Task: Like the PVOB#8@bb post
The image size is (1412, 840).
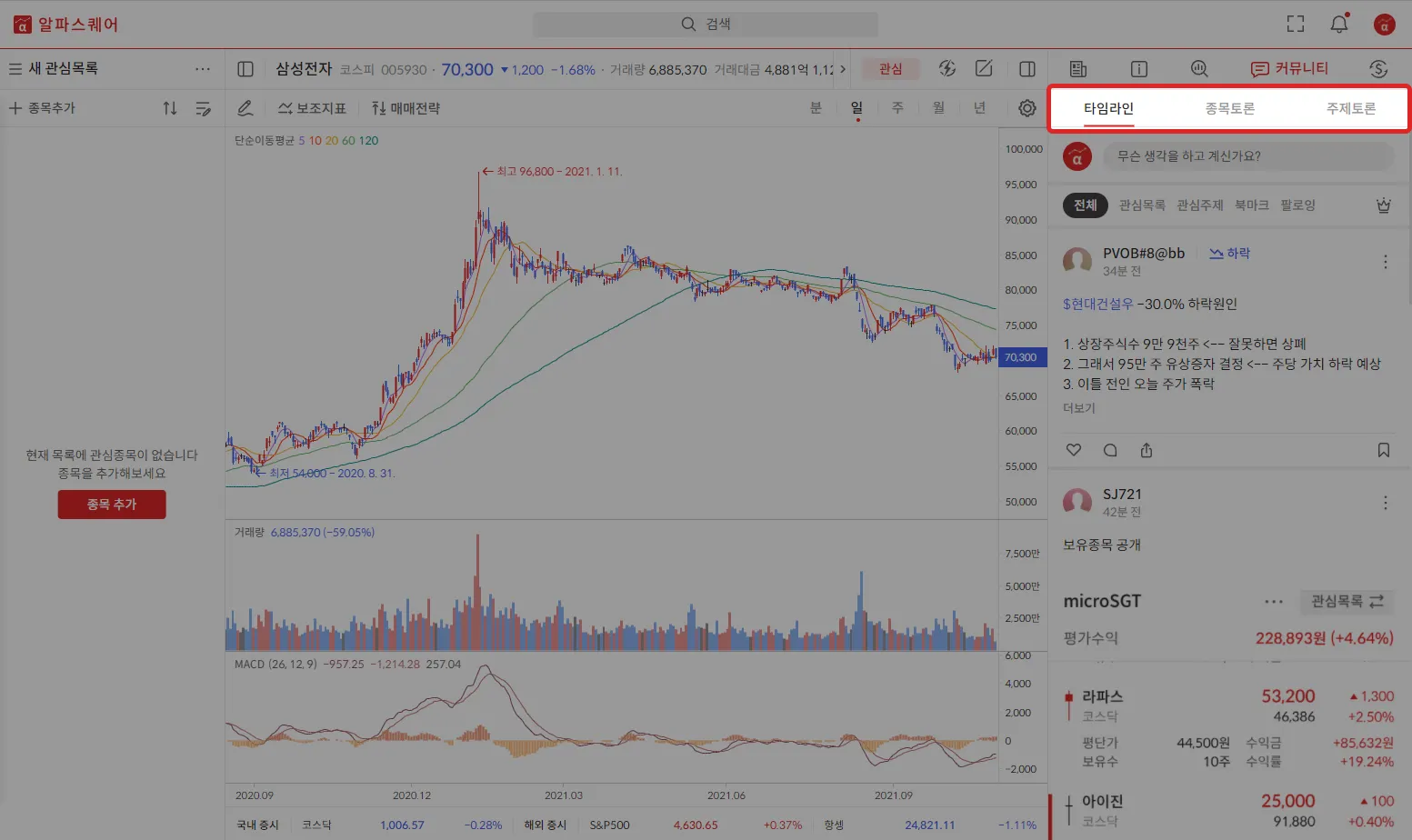Action: [1074, 450]
